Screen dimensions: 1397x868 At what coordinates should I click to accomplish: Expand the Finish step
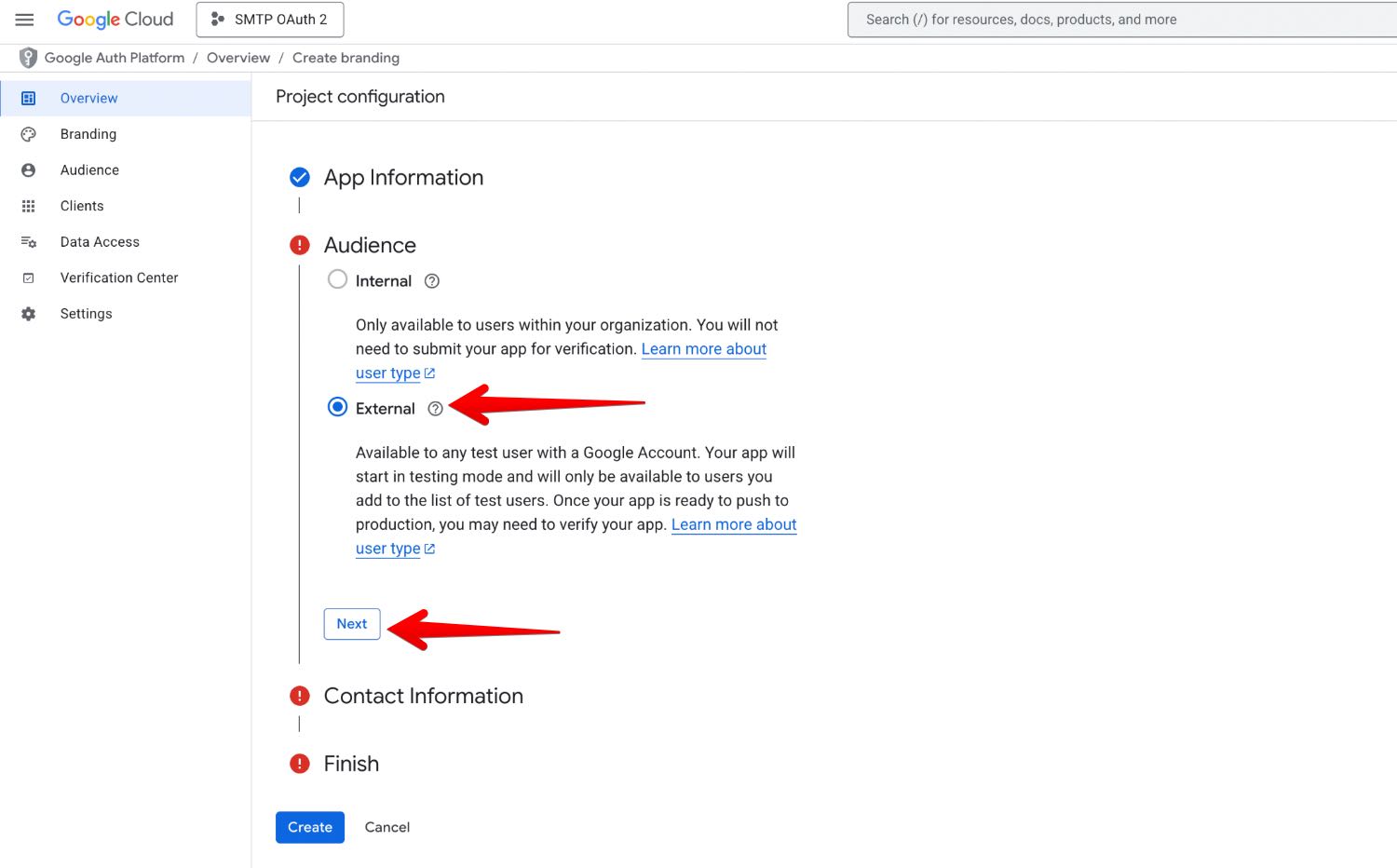click(x=351, y=764)
